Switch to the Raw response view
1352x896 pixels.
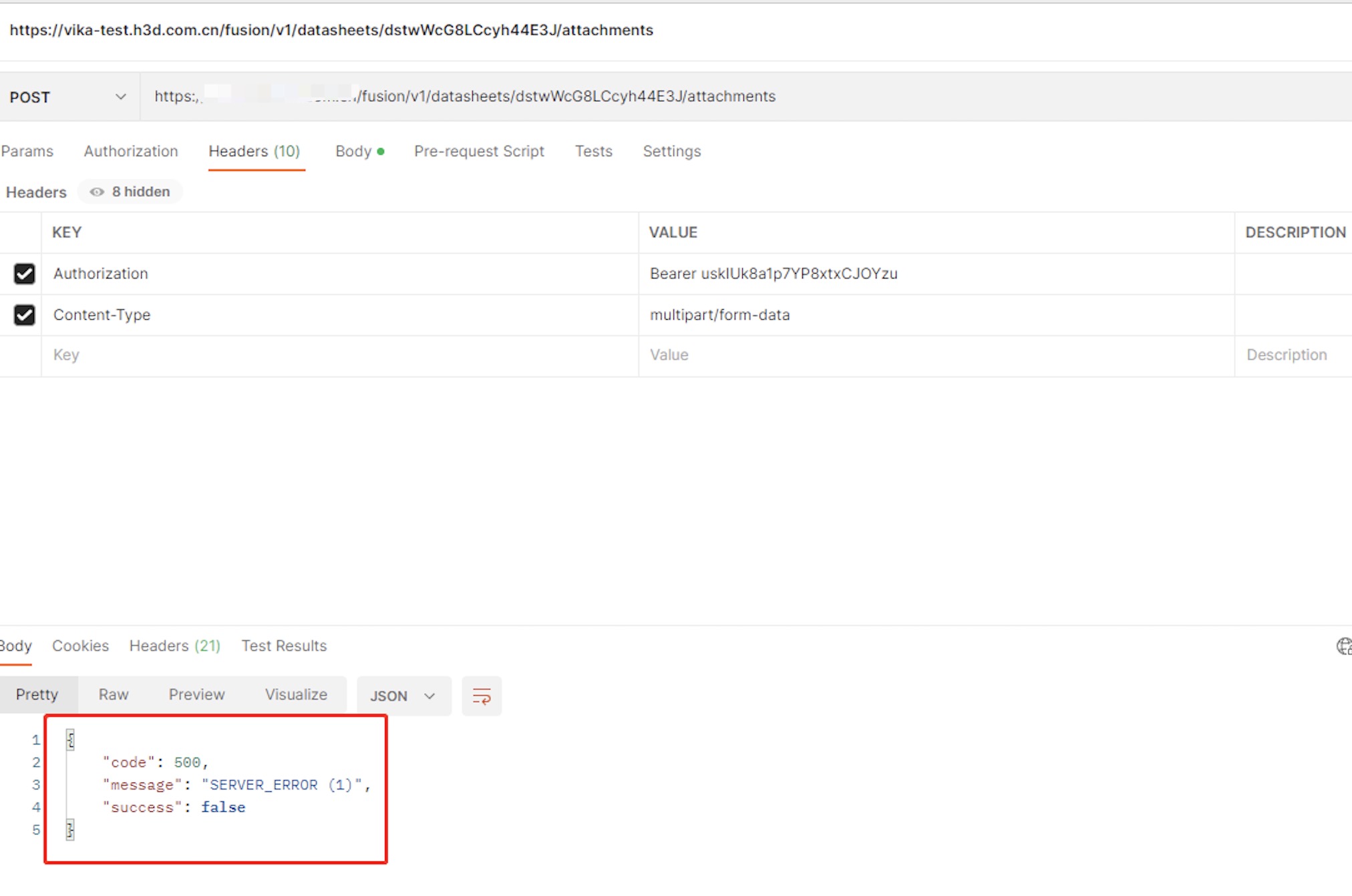114,695
